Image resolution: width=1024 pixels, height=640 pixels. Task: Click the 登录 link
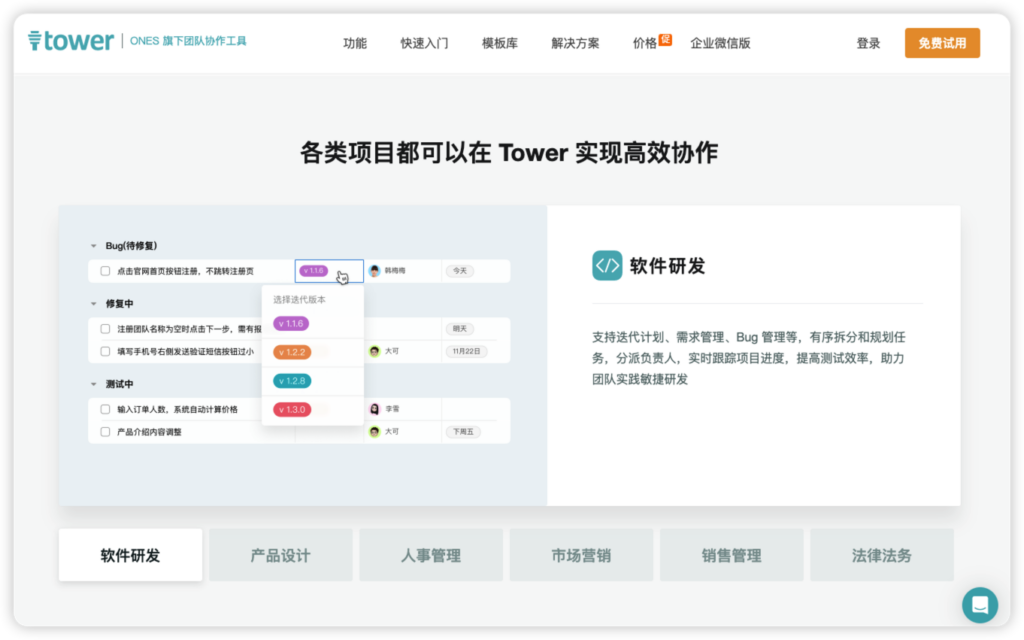[x=868, y=43]
